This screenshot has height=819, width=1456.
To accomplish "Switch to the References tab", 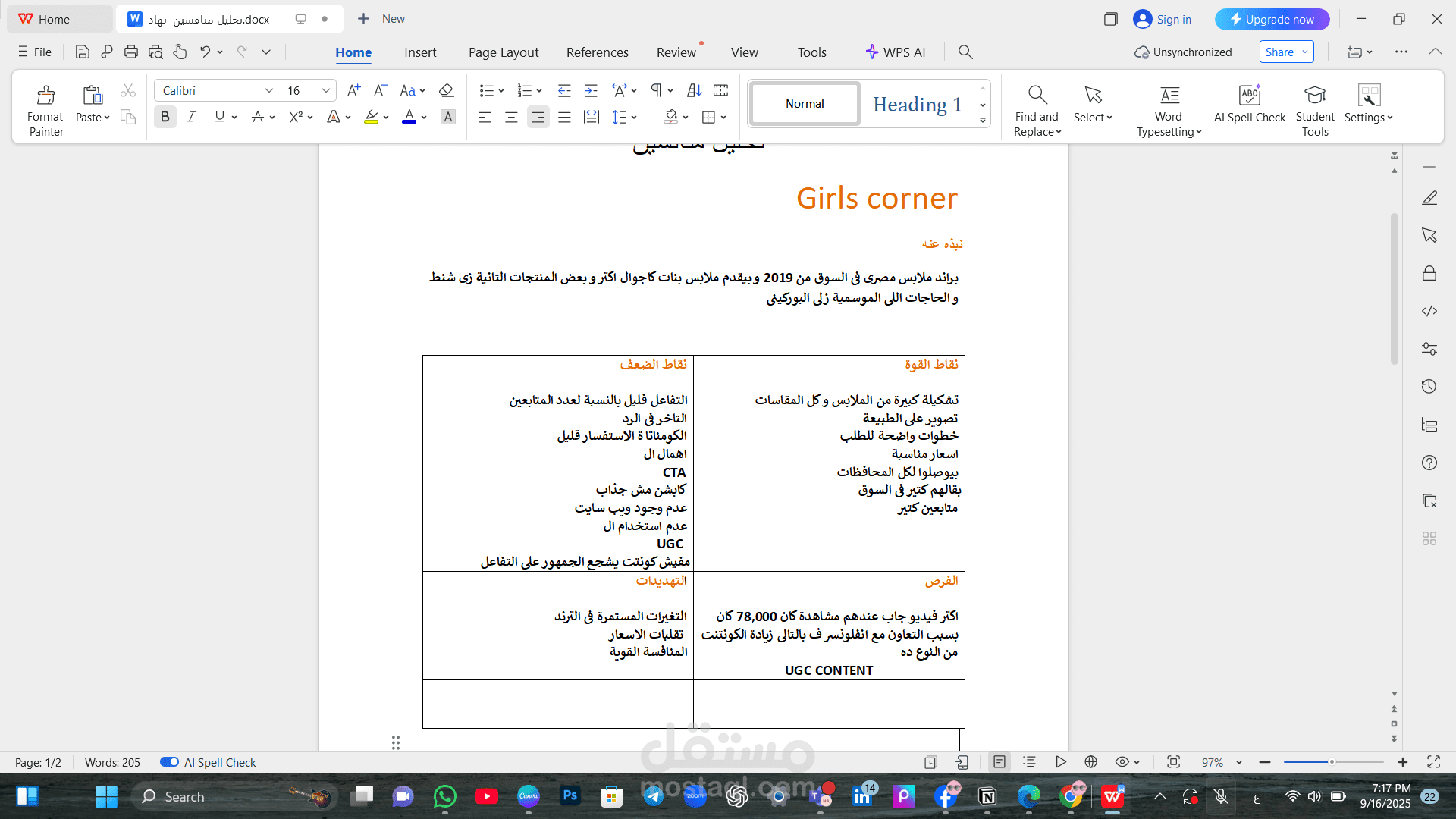I will (597, 52).
